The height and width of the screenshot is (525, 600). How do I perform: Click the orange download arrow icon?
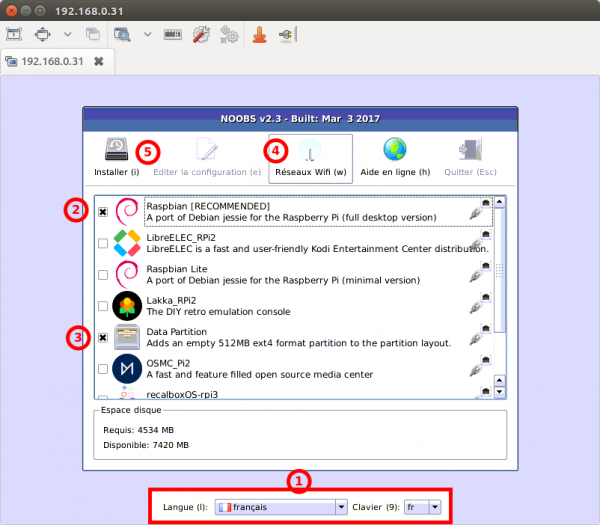coord(258,33)
